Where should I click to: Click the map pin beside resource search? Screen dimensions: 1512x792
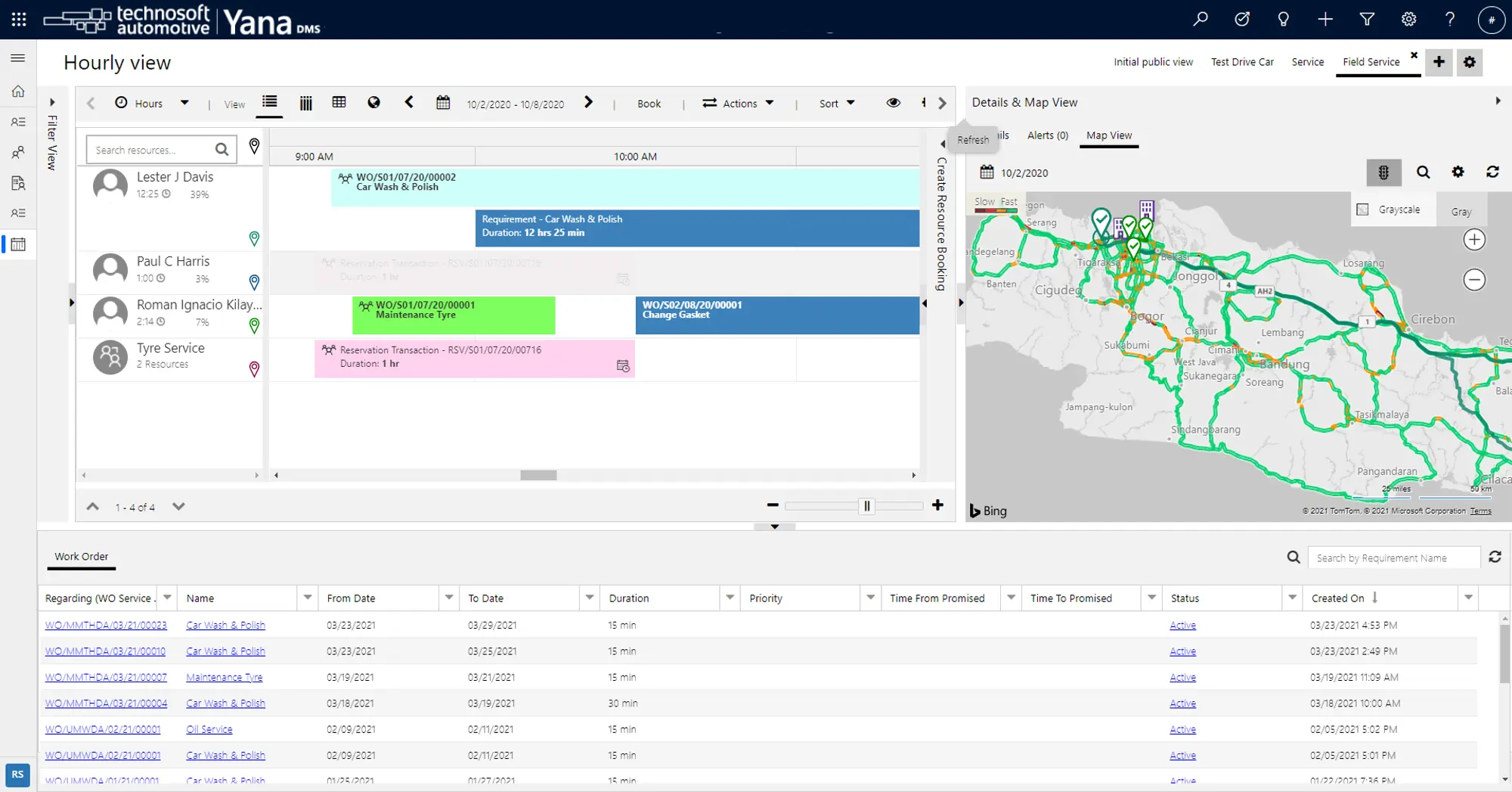point(254,146)
